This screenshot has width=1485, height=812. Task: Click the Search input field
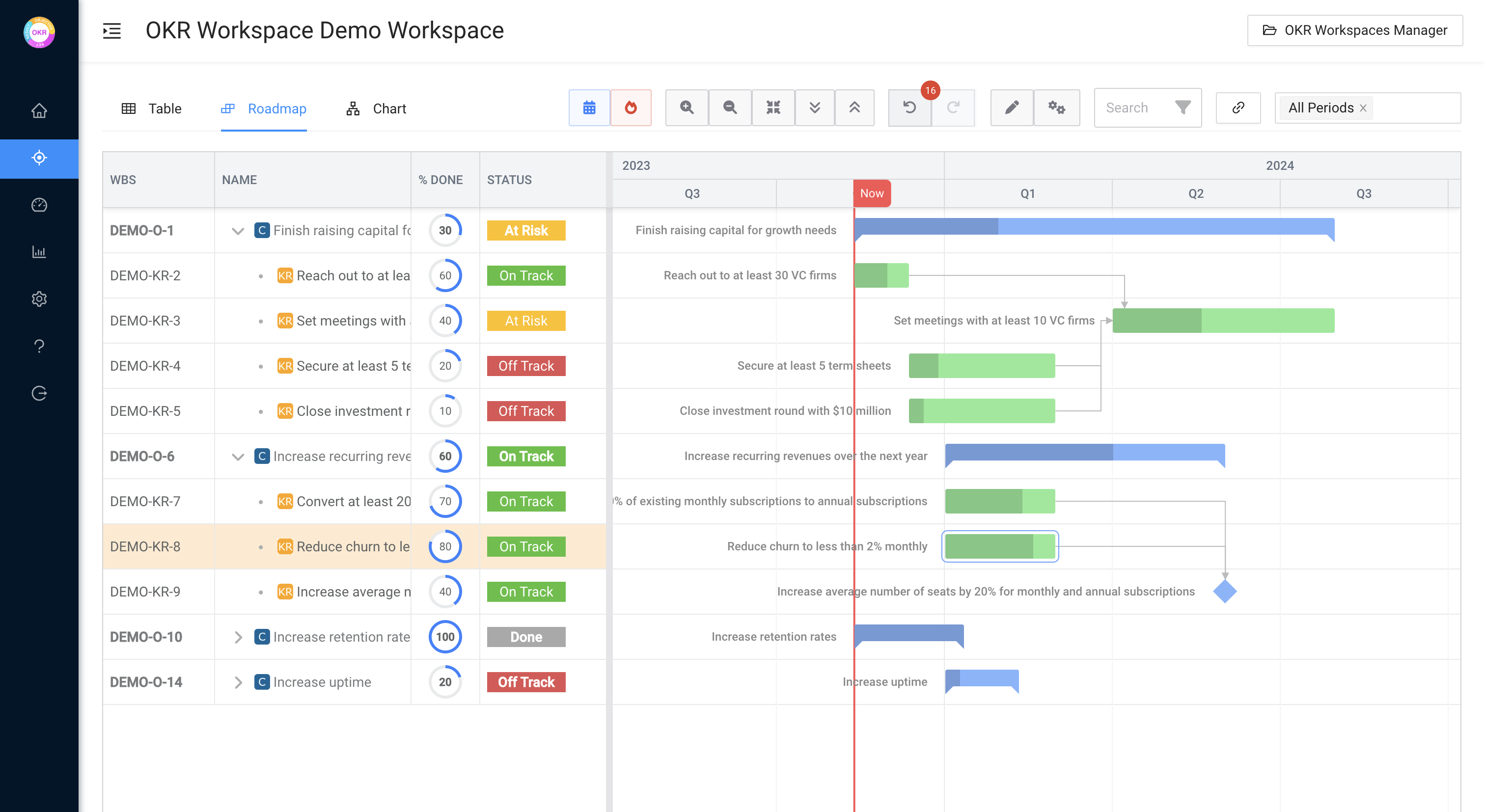pyautogui.click(x=1136, y=108)
